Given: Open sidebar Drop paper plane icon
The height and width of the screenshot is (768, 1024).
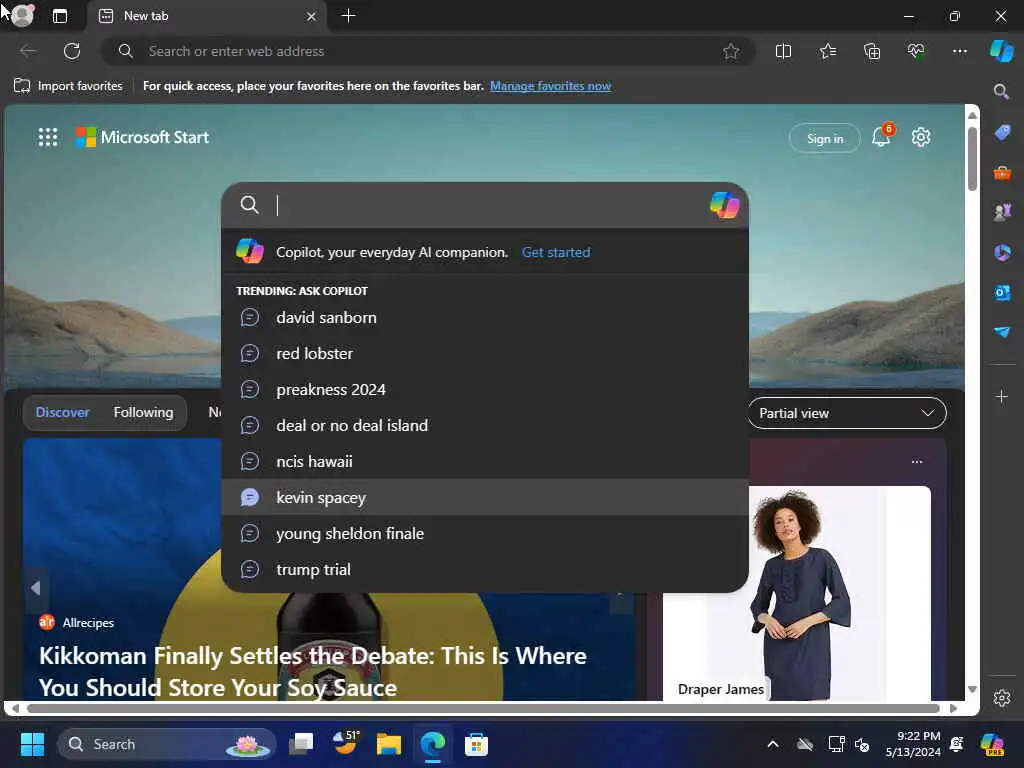Looking at the screenshot, I should tap(1002, 332).
